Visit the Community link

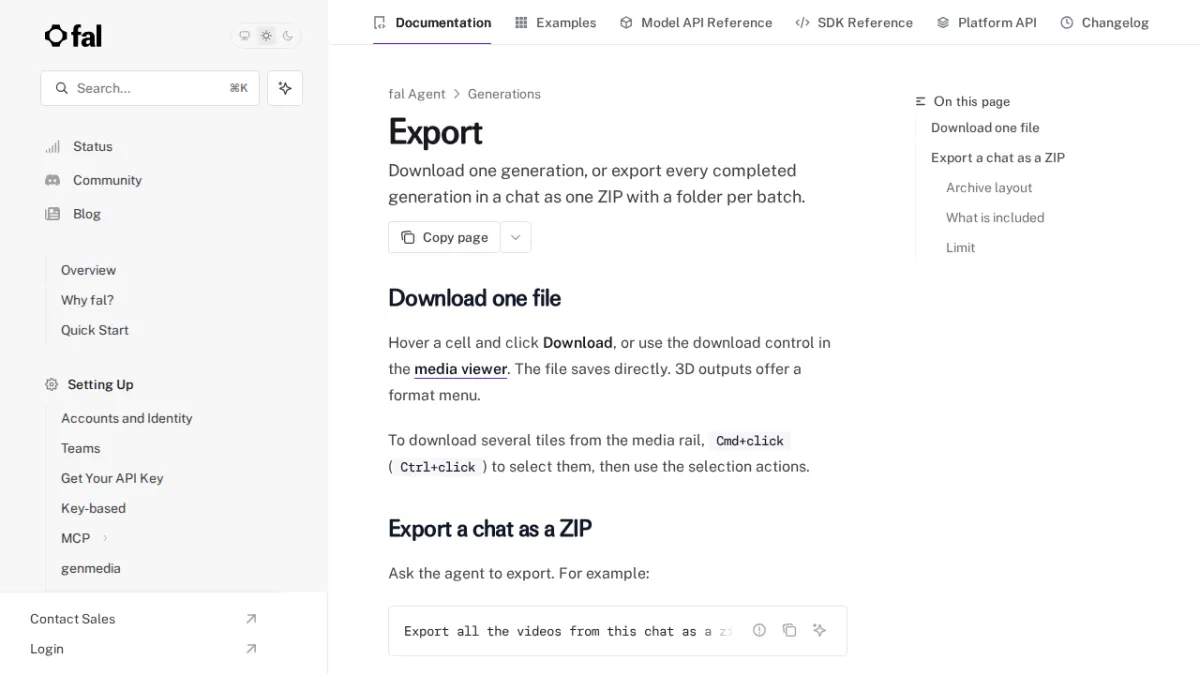[107, 180]
